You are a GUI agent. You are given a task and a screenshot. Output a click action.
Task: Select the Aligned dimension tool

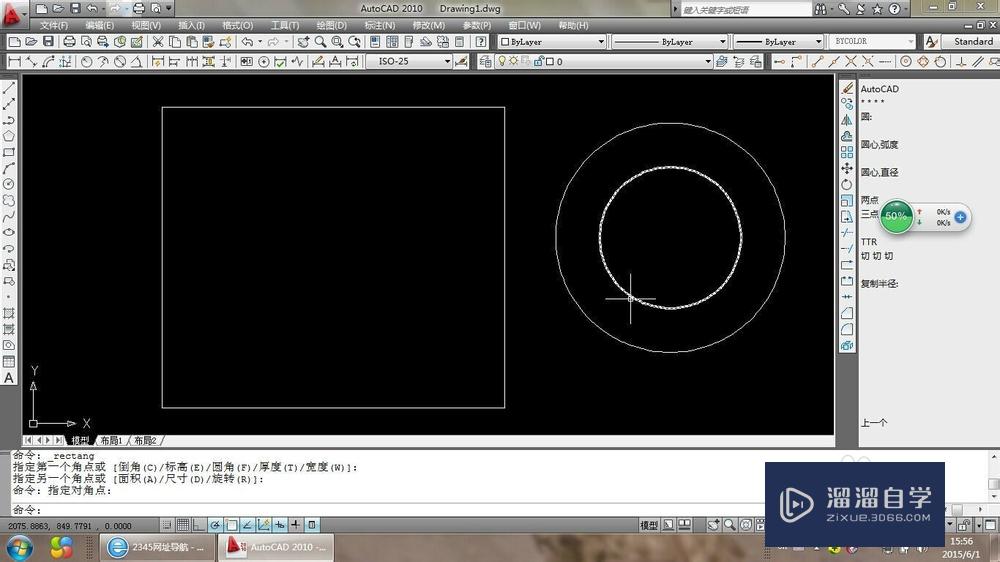[x=31, y=62]
